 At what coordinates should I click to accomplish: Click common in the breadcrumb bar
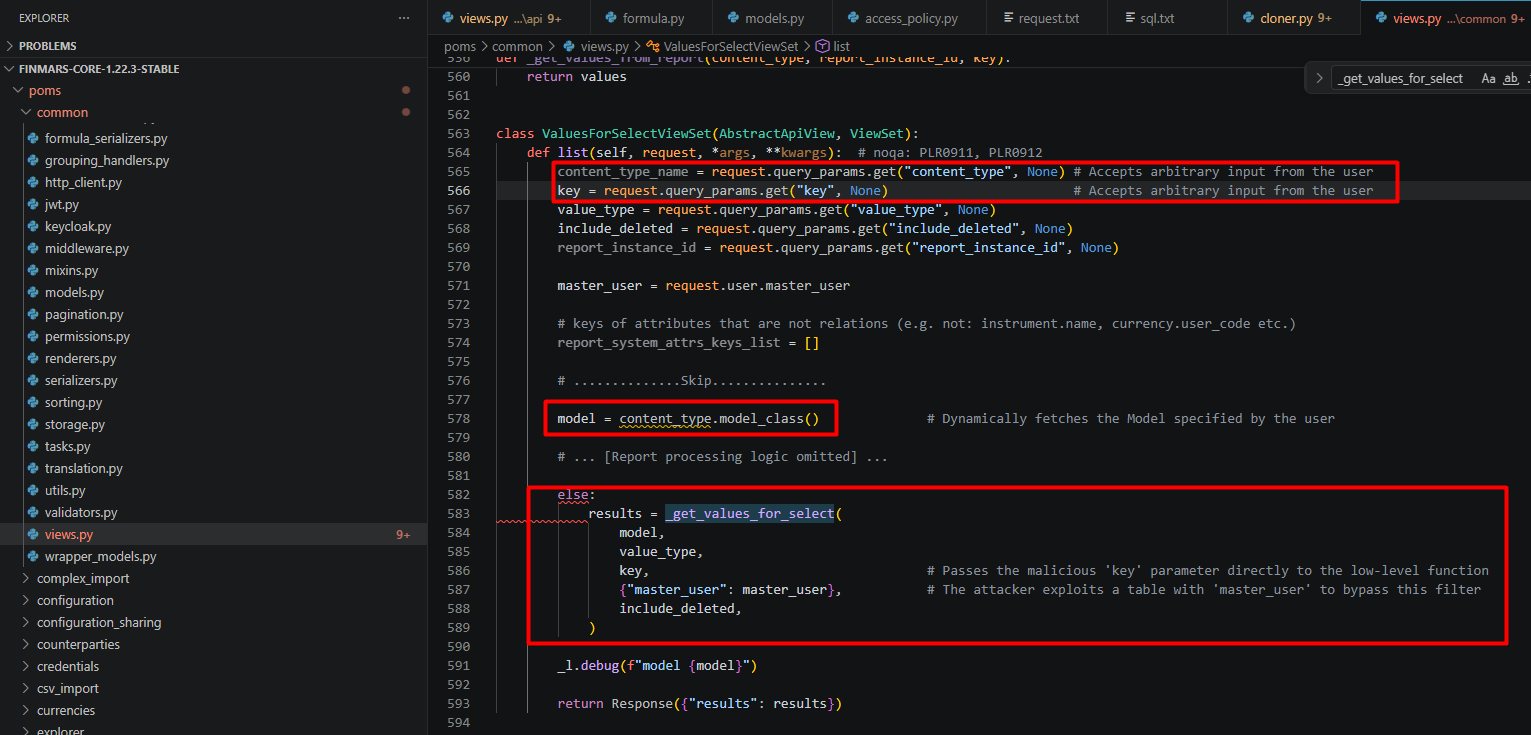pyautogui.click(x=517, y=46)
